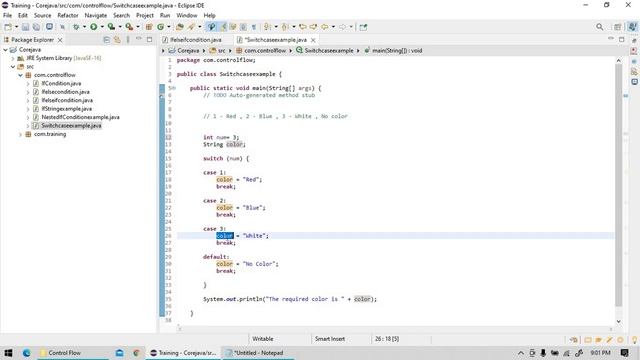Click scroll down arrow of editor
Image resolution: width=640 pixels, height=360 pixels.
(x=618, y=322)
